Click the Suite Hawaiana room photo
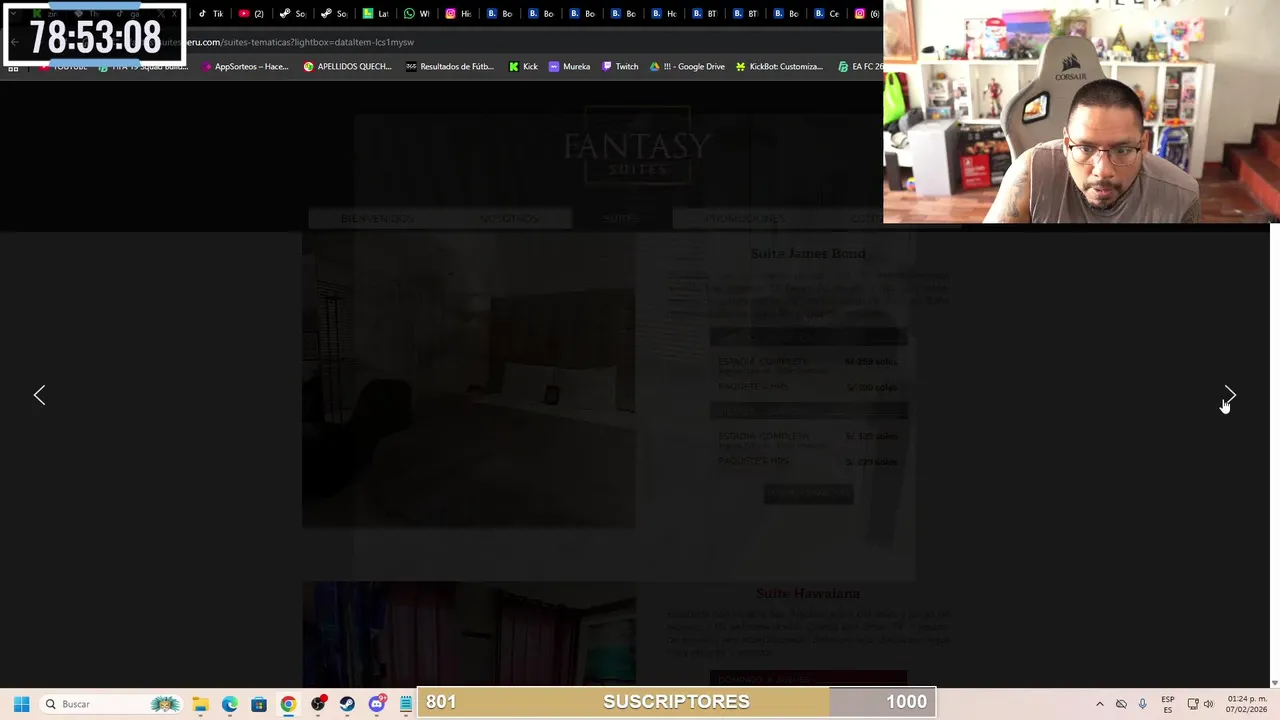1280x720 pixels. 469,635
